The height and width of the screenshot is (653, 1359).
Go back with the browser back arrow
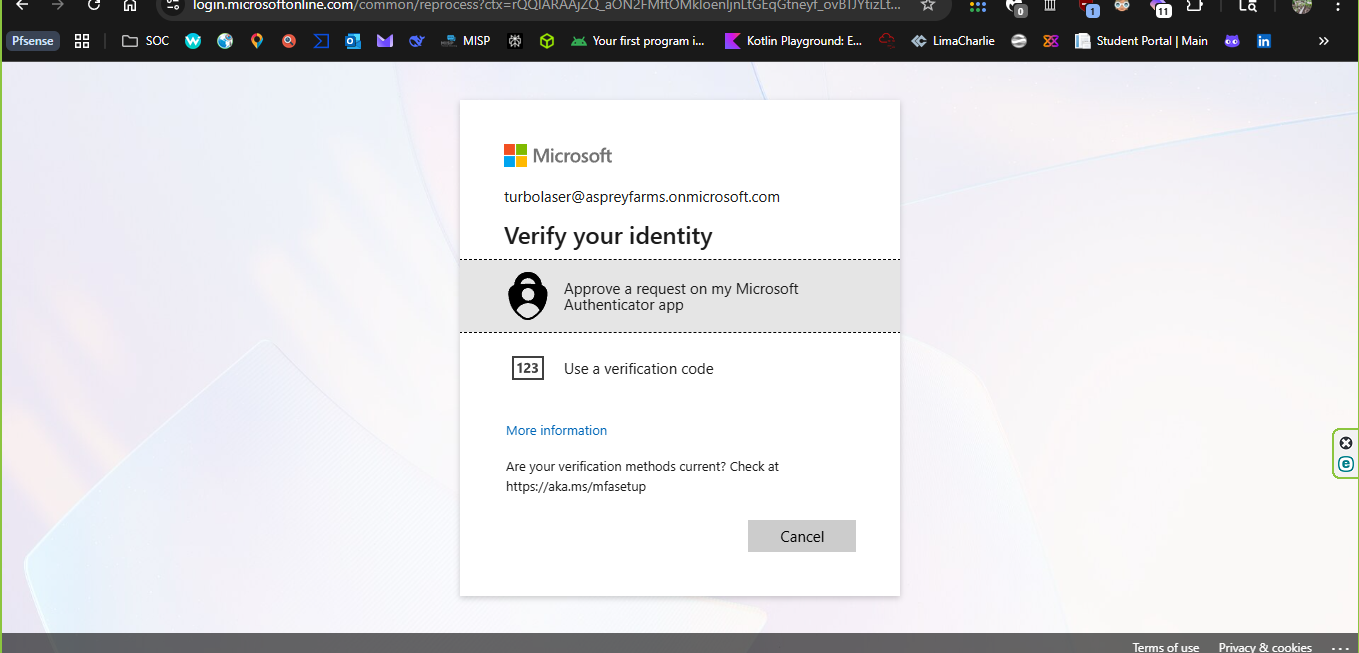(22, 5)
